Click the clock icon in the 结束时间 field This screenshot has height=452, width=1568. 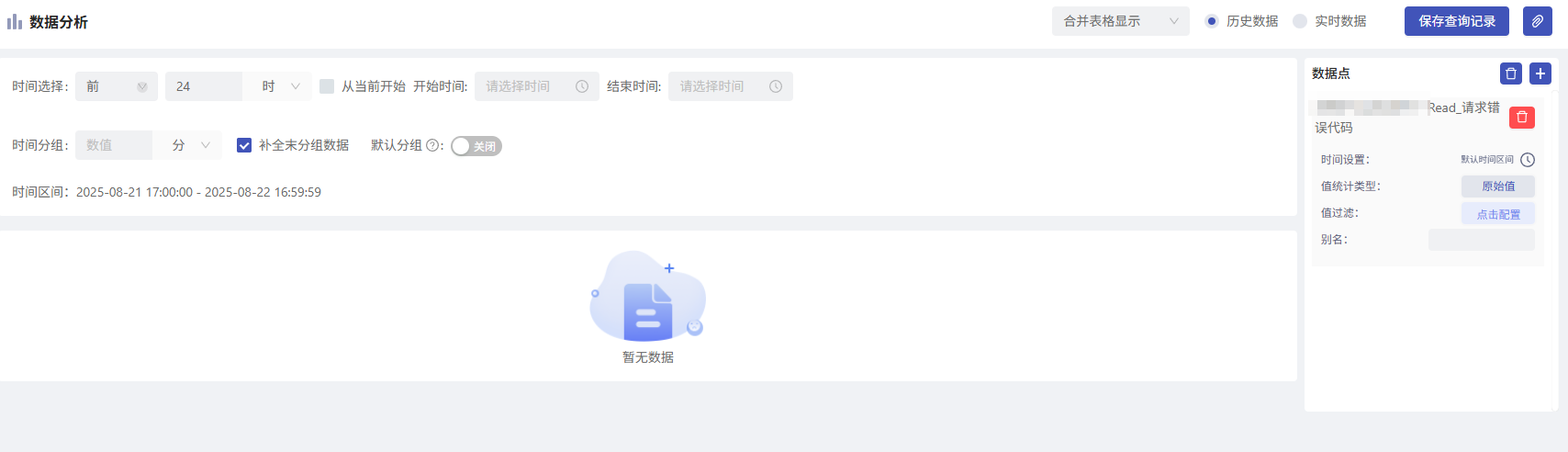coord(776,86)
